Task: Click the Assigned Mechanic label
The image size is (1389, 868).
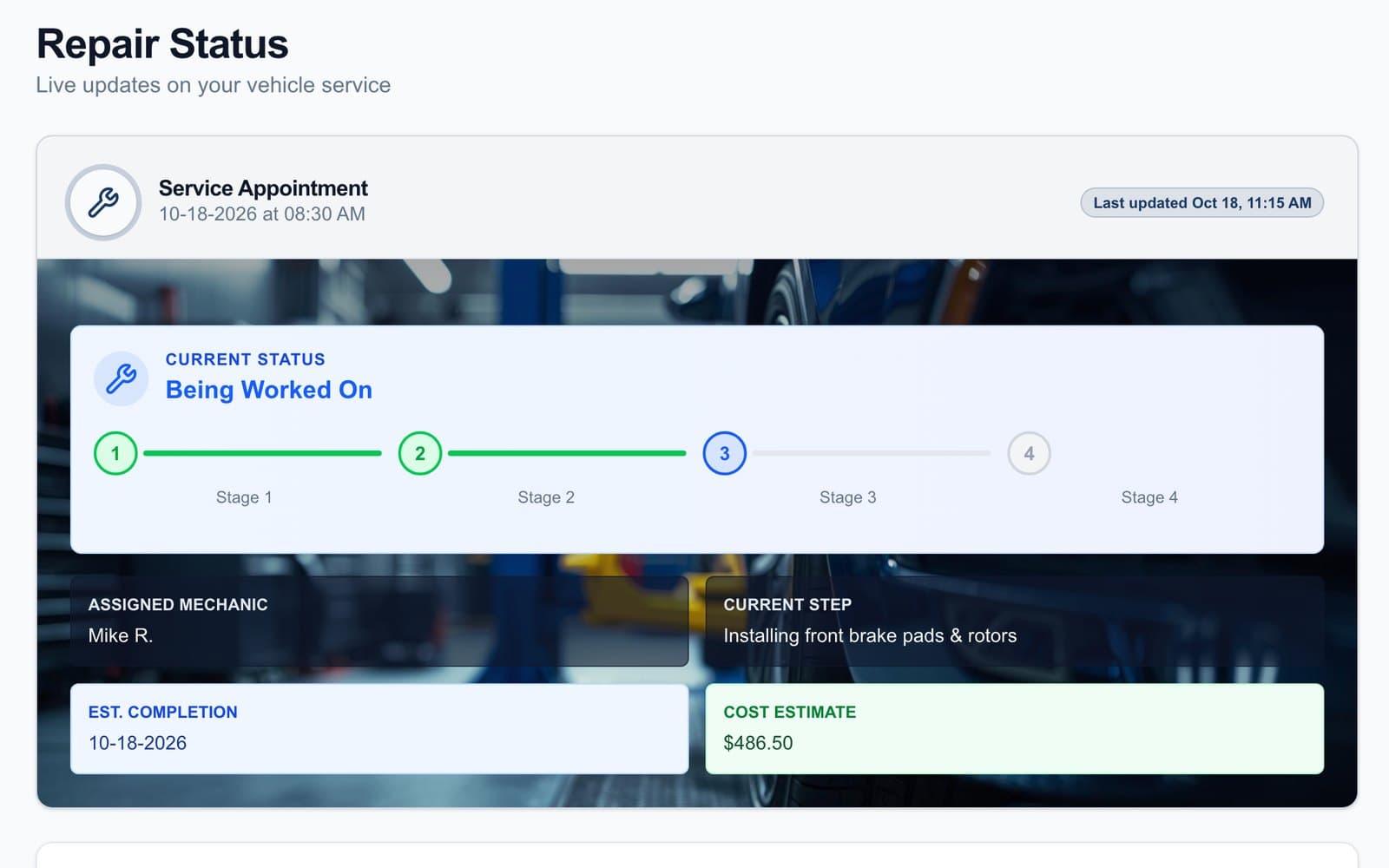Action: pyautogui.click(x=178, y=605)
